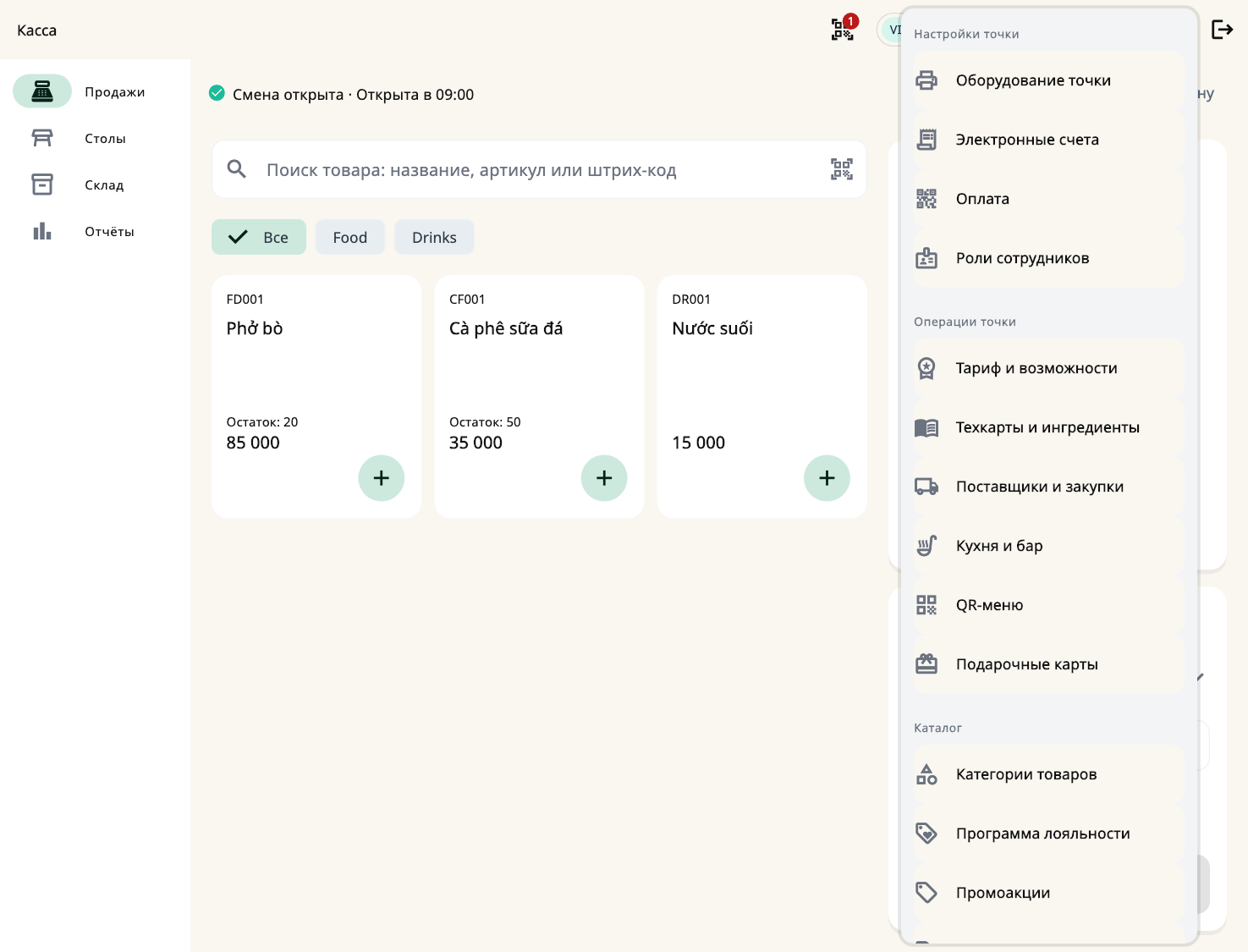Click the printer icon for Оборудование точки
The image size is (1248, 952).
coord(926,80)
